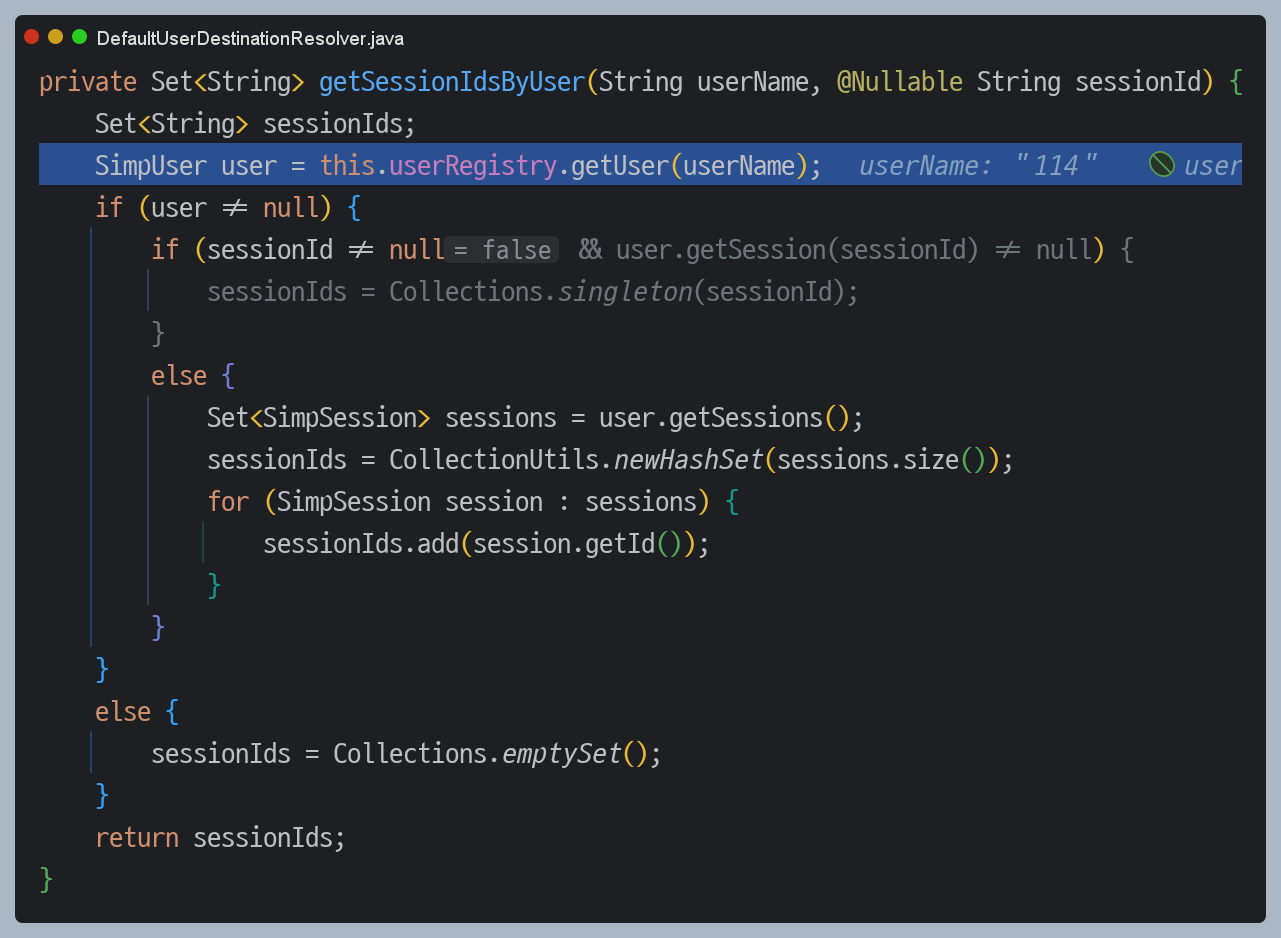1281x938 pixels.
Task: Click the 'Set<SimpSession> sessions' variable declaration
Action: click(x=382, y=417)
